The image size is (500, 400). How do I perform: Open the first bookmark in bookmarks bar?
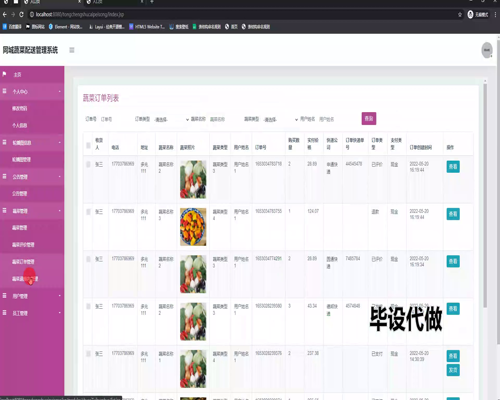pyautogui.click(x=12, y=27)
